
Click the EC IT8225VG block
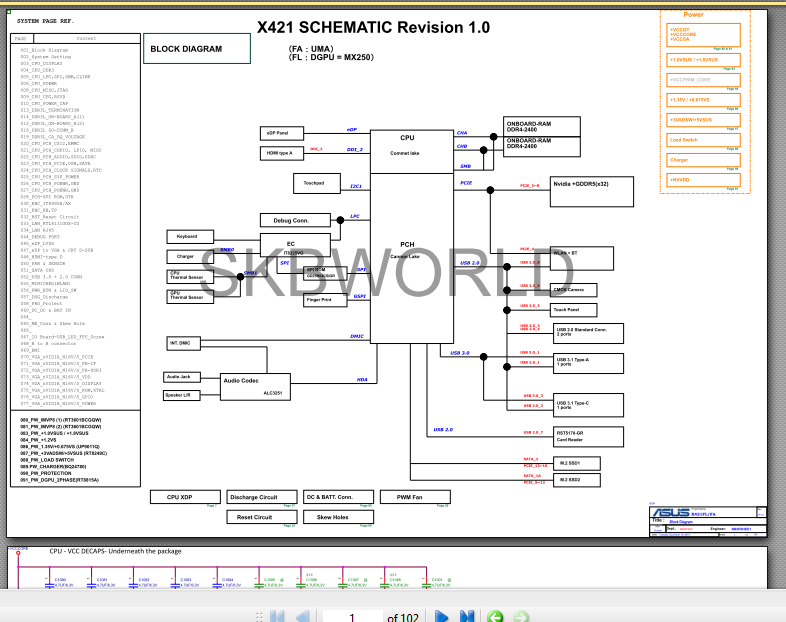click(x=295, y=246)
